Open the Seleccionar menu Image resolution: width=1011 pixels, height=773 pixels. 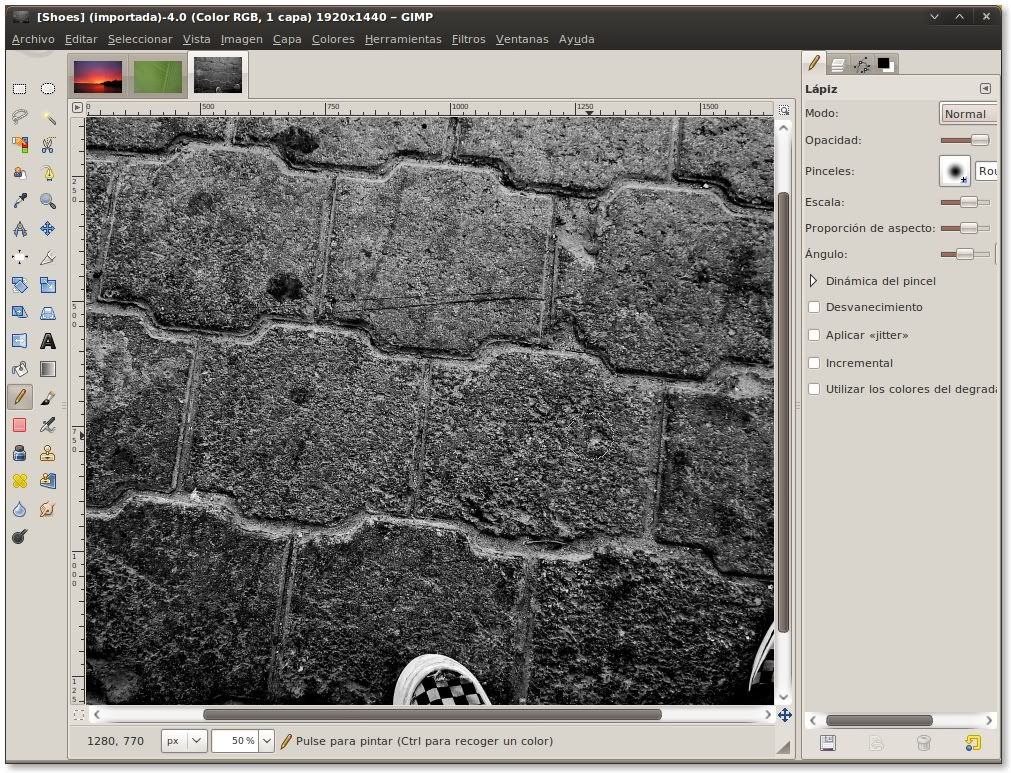140,39
